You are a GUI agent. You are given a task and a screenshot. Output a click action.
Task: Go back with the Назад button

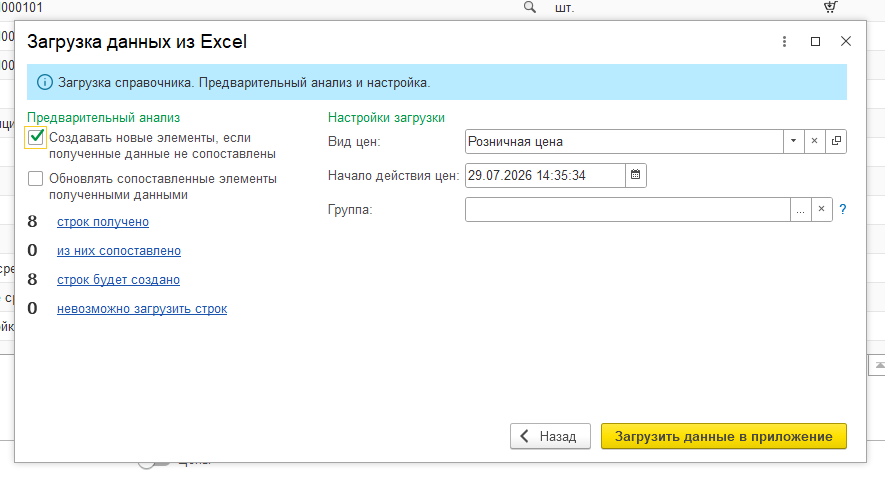click(x=550, y=436)
